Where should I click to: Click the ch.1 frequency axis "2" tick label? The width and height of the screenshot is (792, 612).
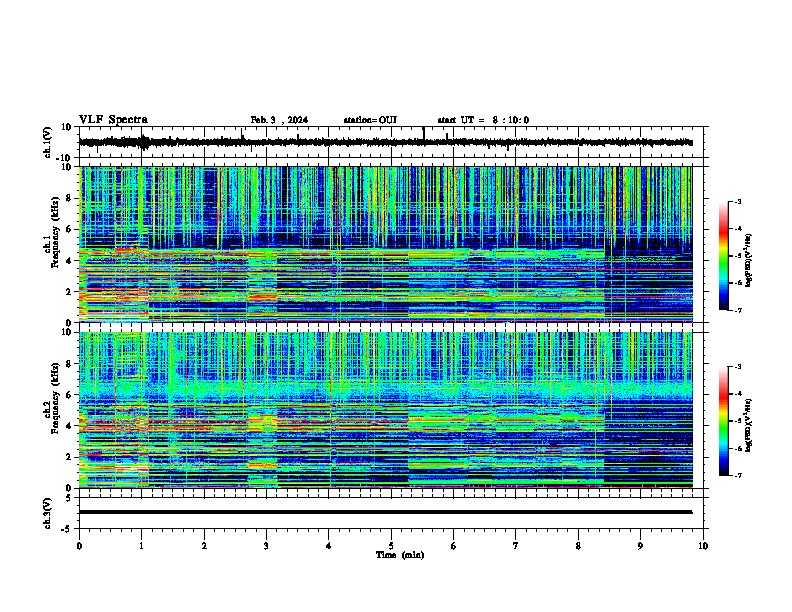coord(69,291)
